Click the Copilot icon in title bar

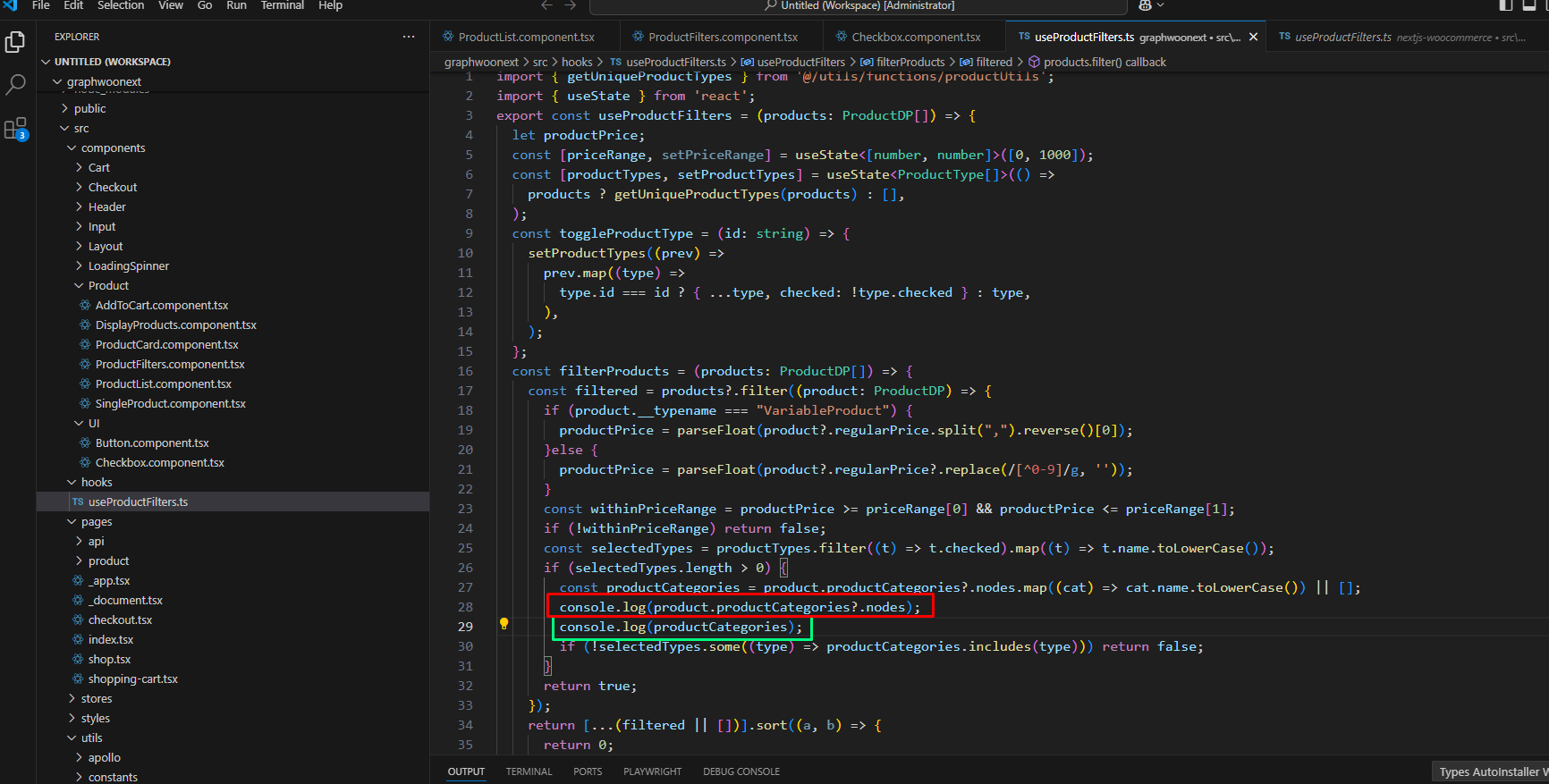pos(1146,5)
